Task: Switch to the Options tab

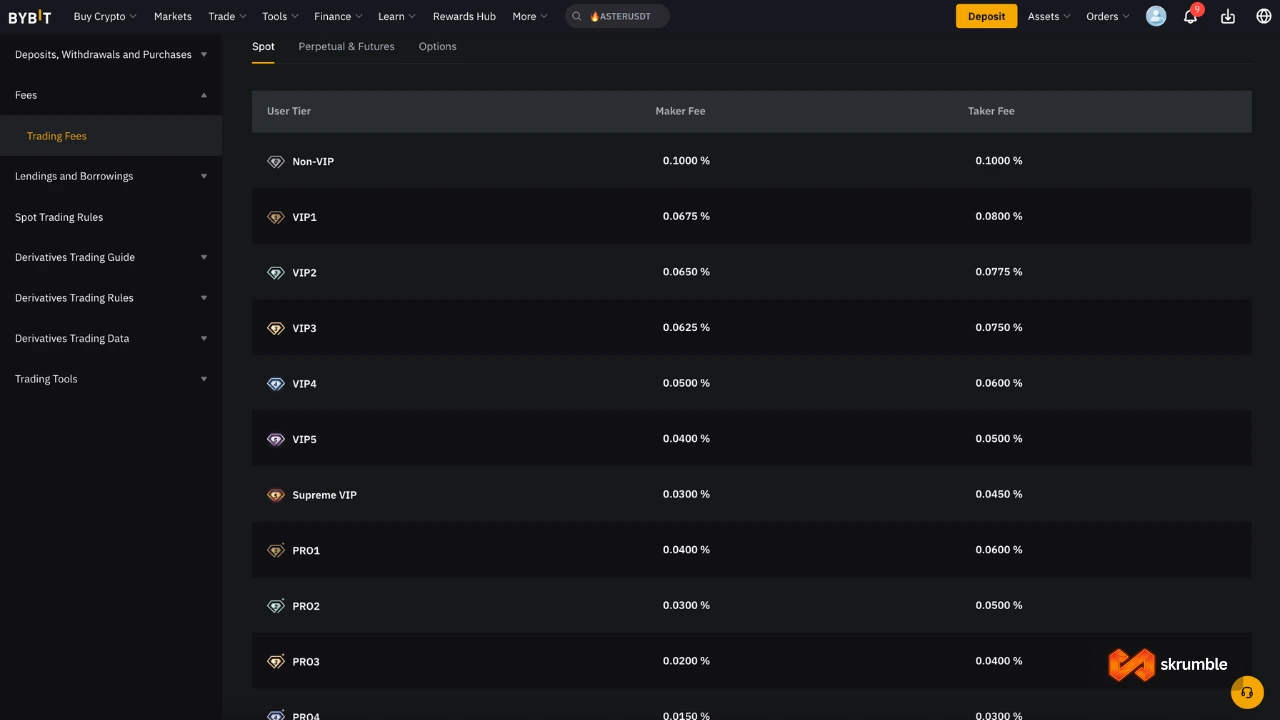Action: point(437,46)
